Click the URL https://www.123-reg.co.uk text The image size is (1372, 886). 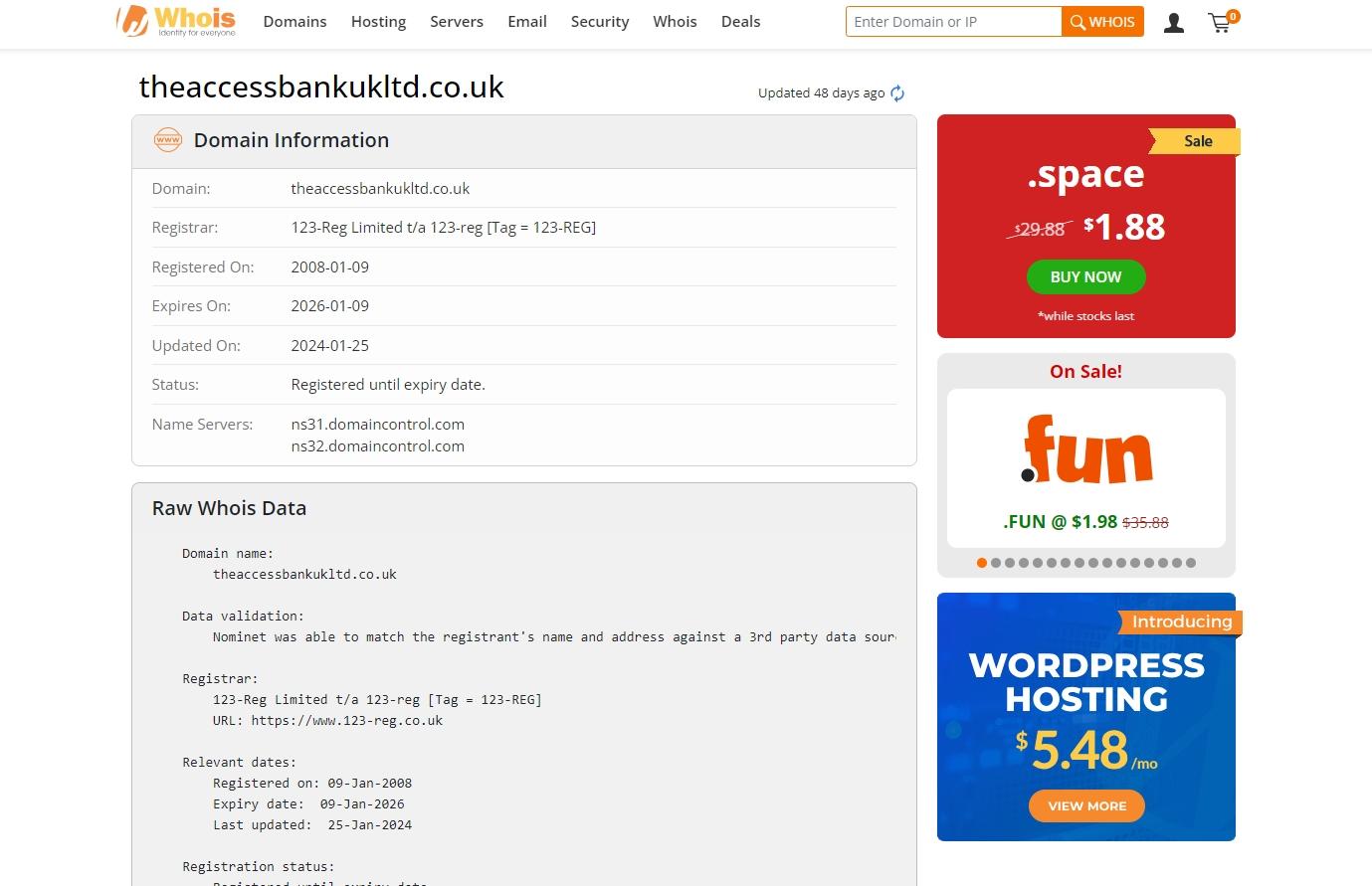[x=327, y=721]
